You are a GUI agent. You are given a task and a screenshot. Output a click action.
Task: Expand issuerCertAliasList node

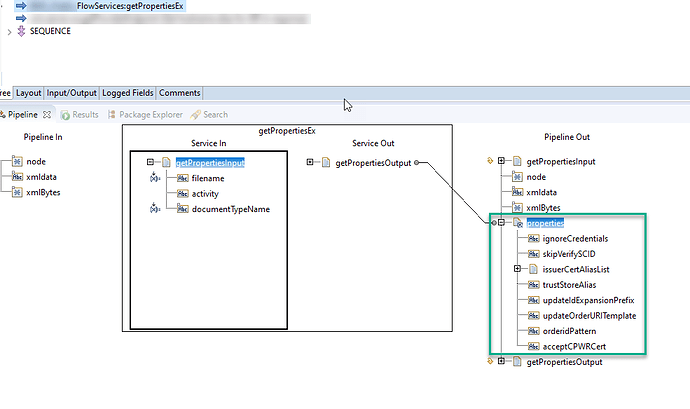pos(518,268)
